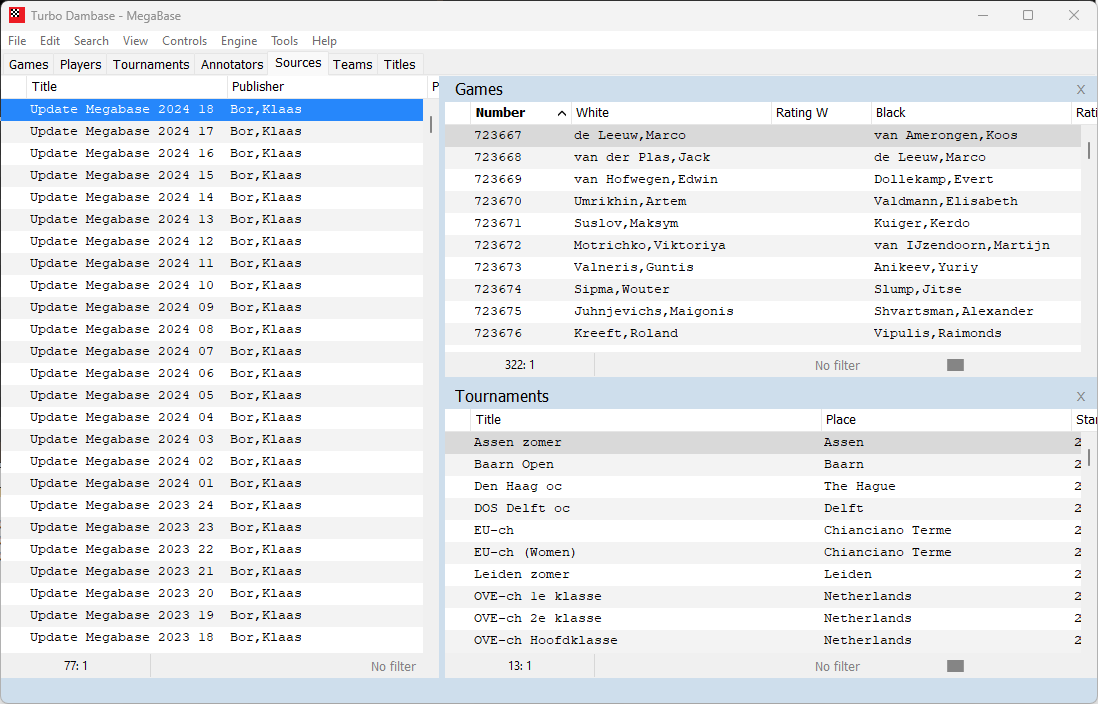Sort games by White column header
This screenshot has height=704, width=1098.
tap(670, 113)
